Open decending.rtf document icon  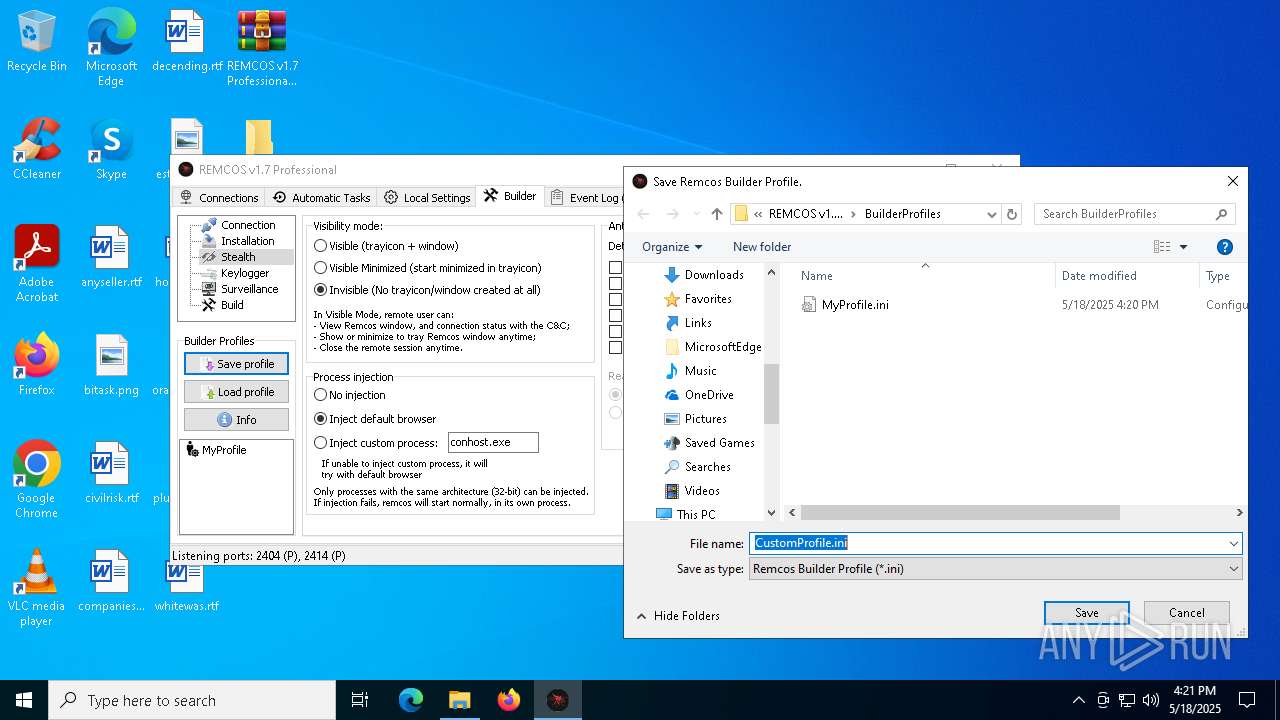coord(186,42)
